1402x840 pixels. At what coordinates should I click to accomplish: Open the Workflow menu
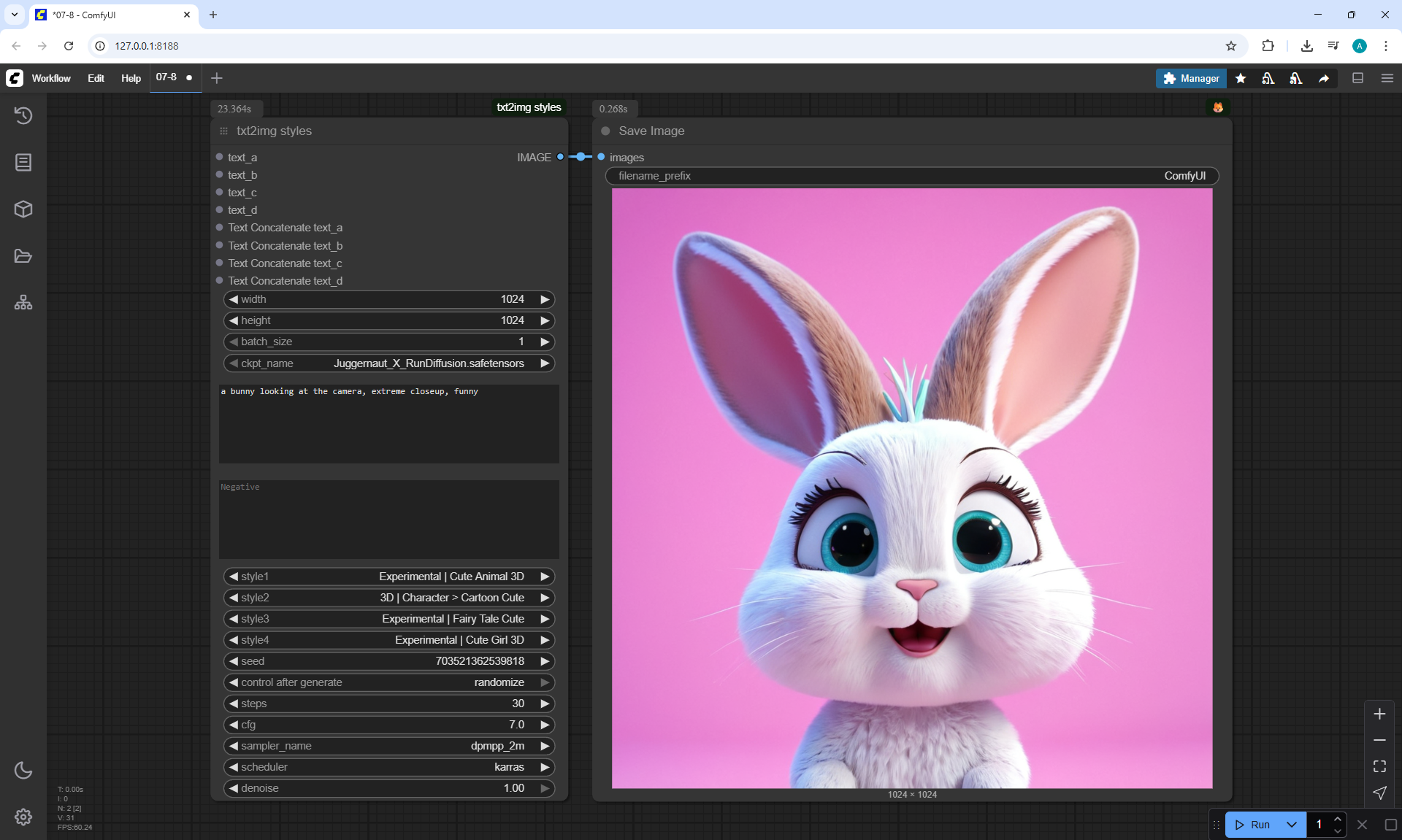tap(51, 78)
